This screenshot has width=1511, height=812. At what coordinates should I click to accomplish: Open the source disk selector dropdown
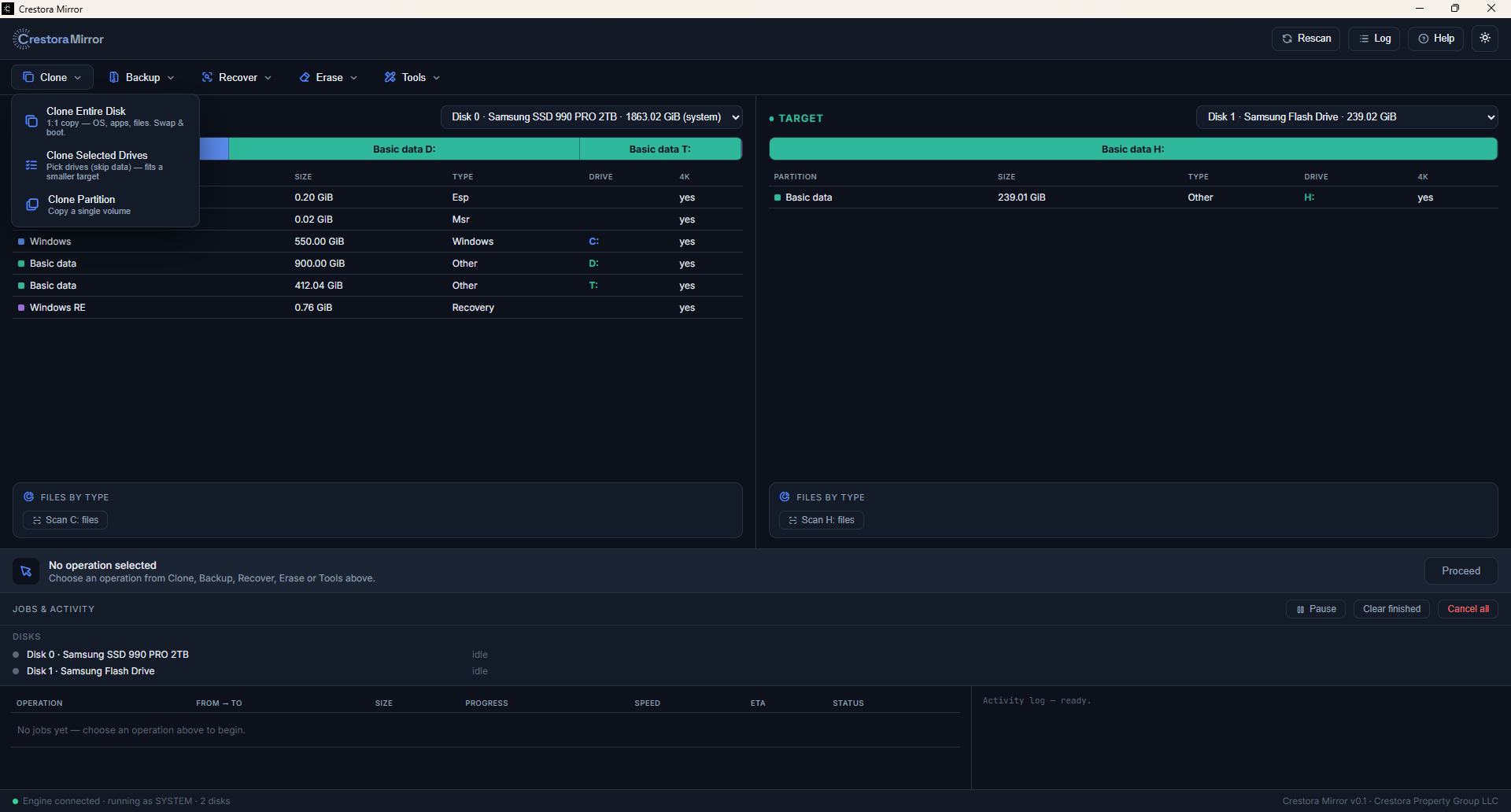(592, 117)
